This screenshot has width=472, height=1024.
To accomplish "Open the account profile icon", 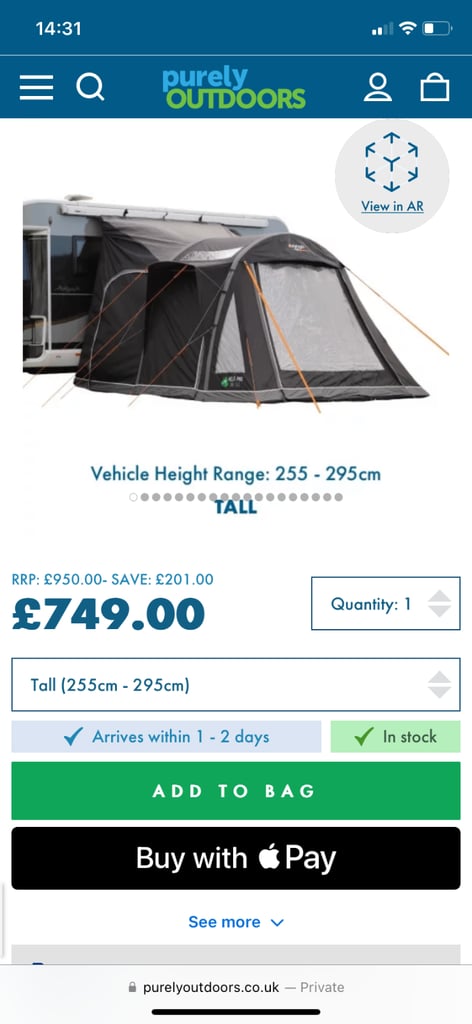I will click(x=377, y=87).
